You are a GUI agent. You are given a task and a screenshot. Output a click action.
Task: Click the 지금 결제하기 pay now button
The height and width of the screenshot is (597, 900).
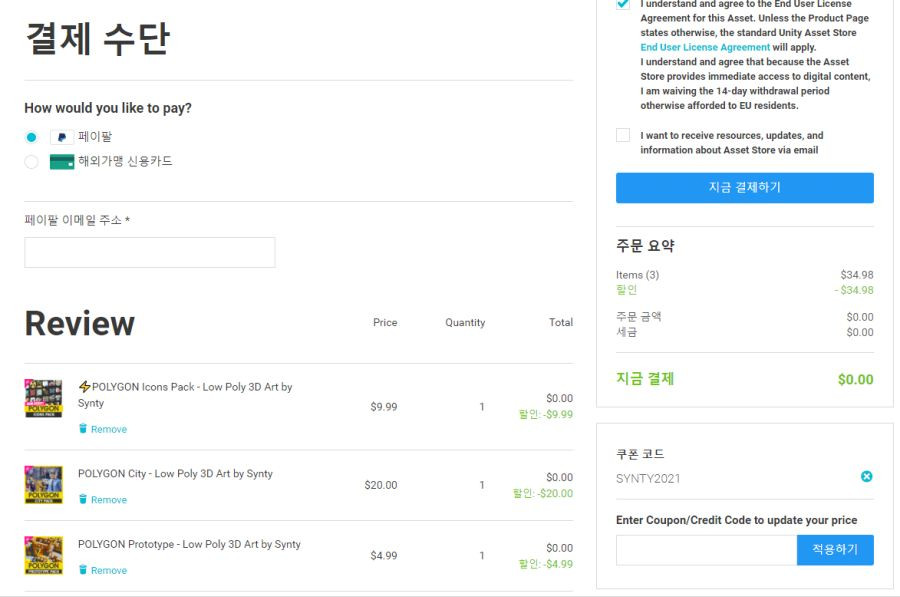(x=744, y=188)
